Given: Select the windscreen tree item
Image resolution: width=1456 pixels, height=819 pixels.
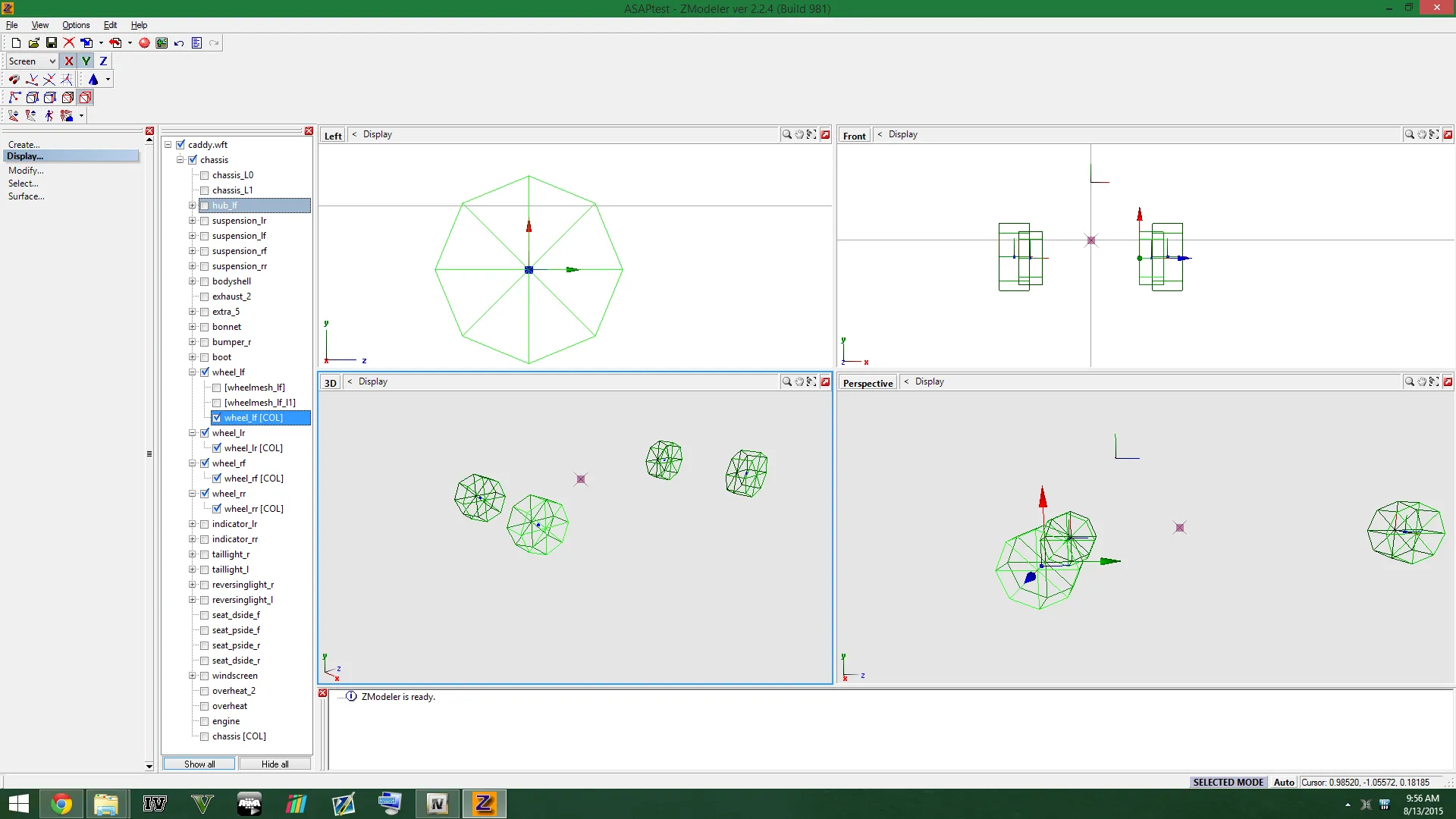Looking at the screenshot, I should [235, 676].
